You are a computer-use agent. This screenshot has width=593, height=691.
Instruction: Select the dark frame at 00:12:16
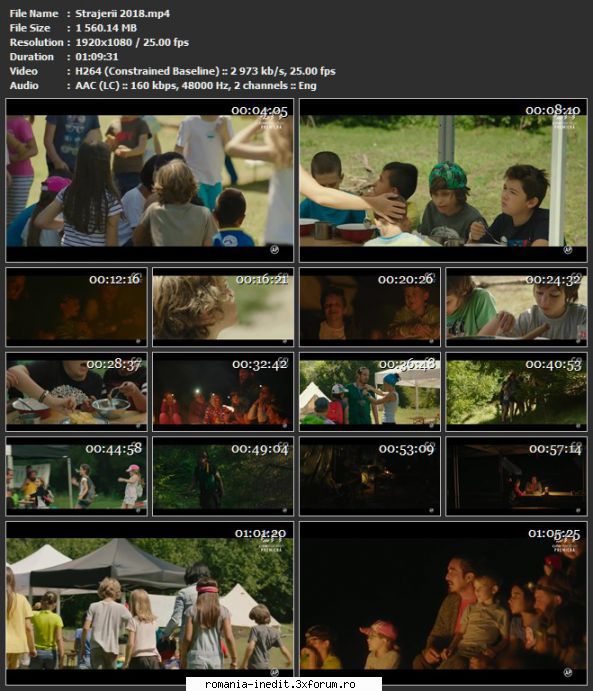pyautogui.click(x=76, y=307)
